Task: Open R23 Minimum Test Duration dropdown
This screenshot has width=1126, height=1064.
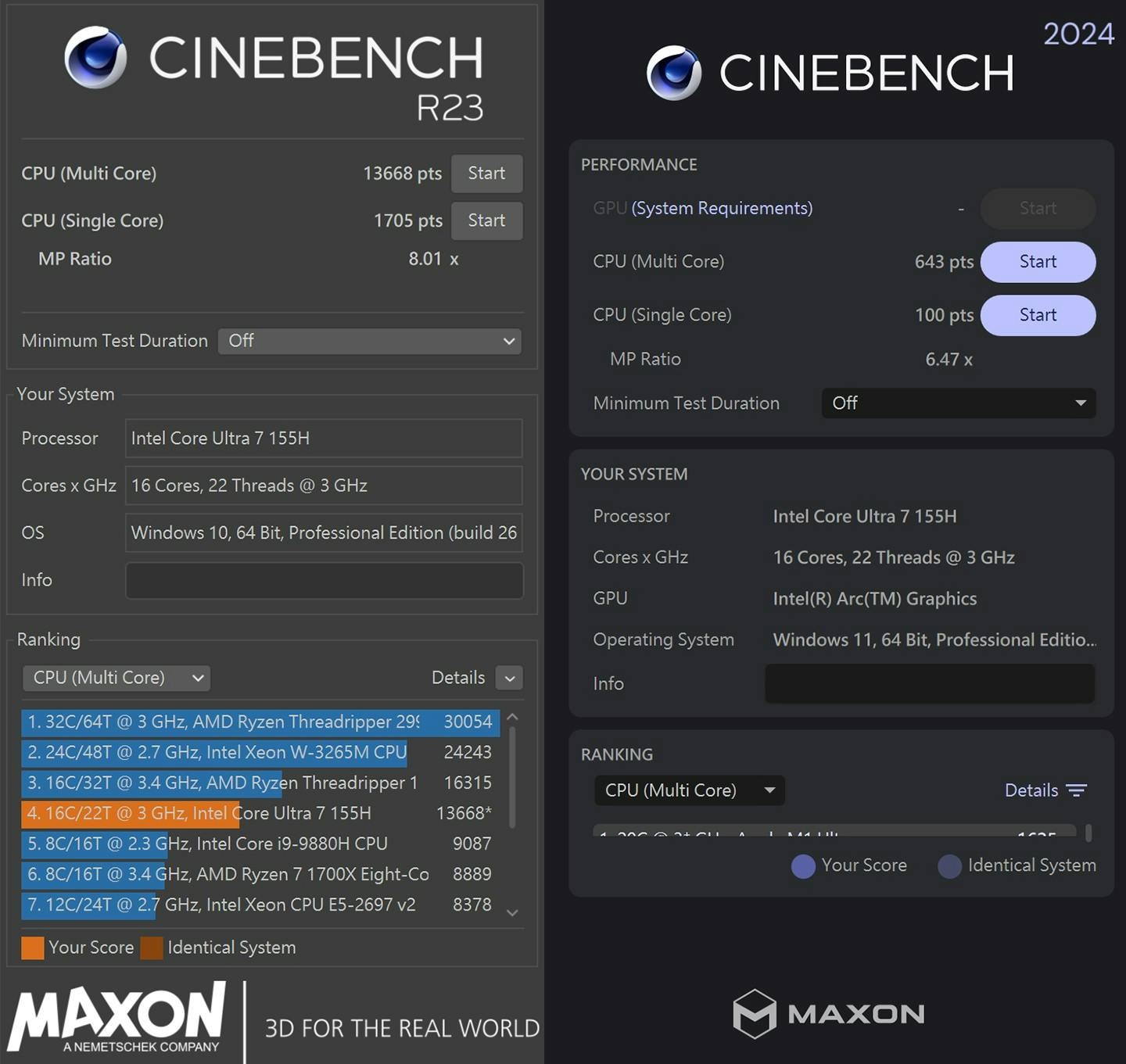Action: [370, 341]
